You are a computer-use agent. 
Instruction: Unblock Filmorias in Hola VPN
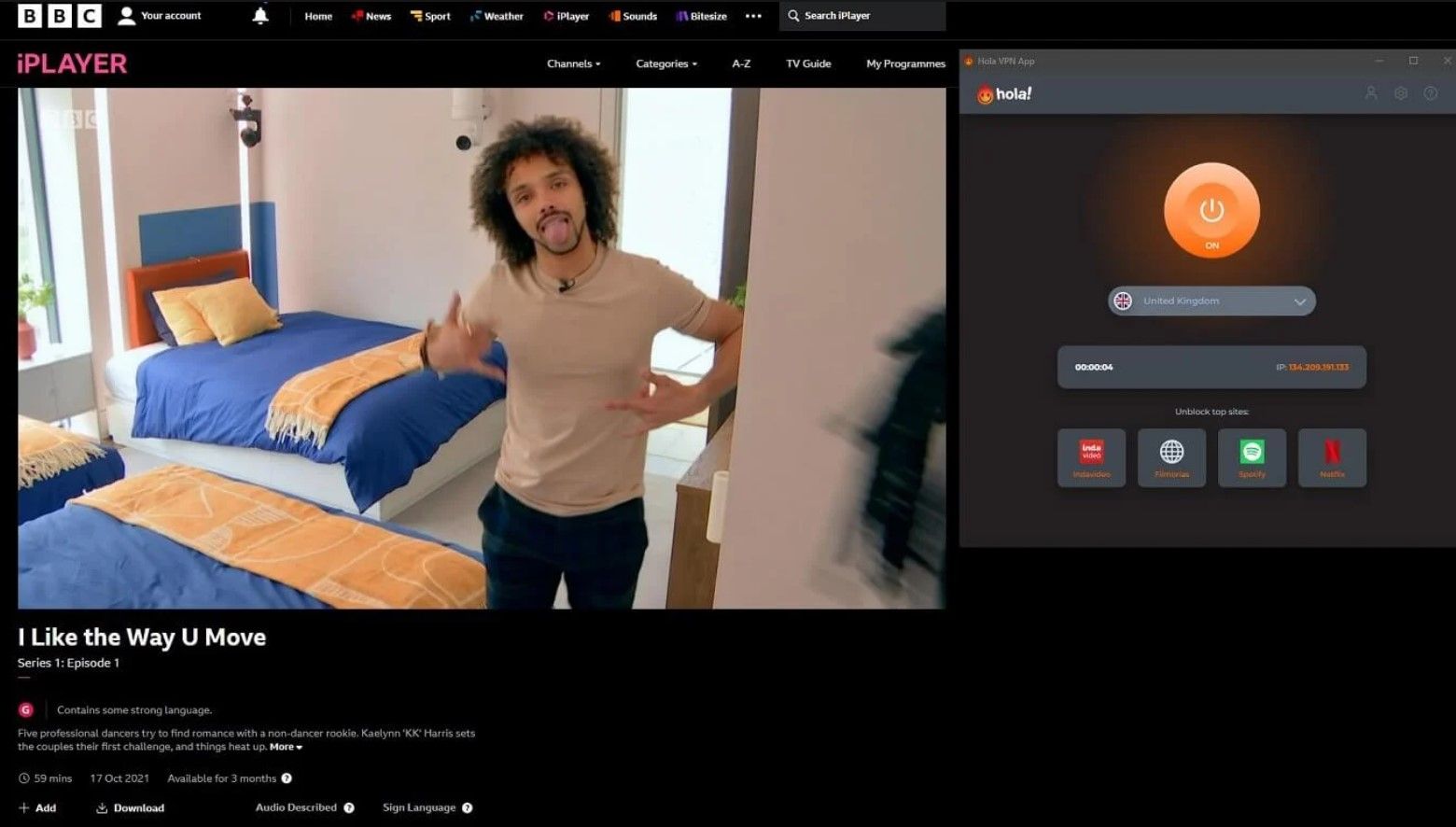(1171, 457)
